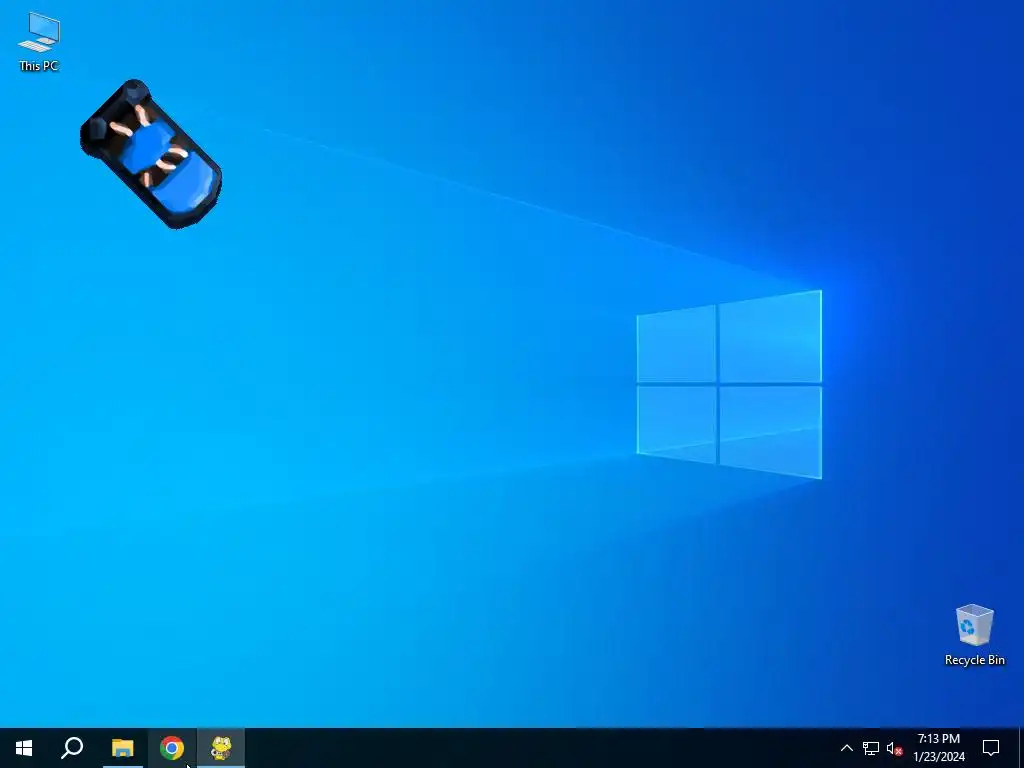Show hidden system tray icons

point(846,748)
